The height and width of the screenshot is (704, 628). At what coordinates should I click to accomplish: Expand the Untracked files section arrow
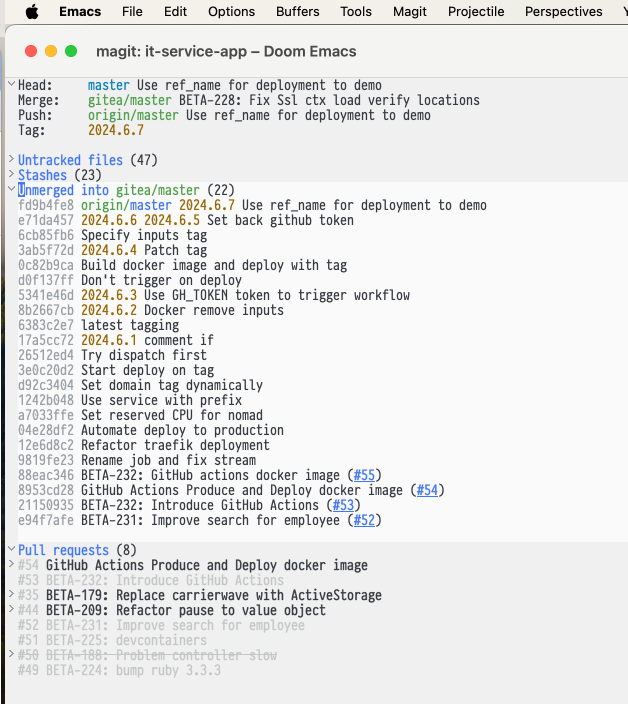tap(12, 159)
